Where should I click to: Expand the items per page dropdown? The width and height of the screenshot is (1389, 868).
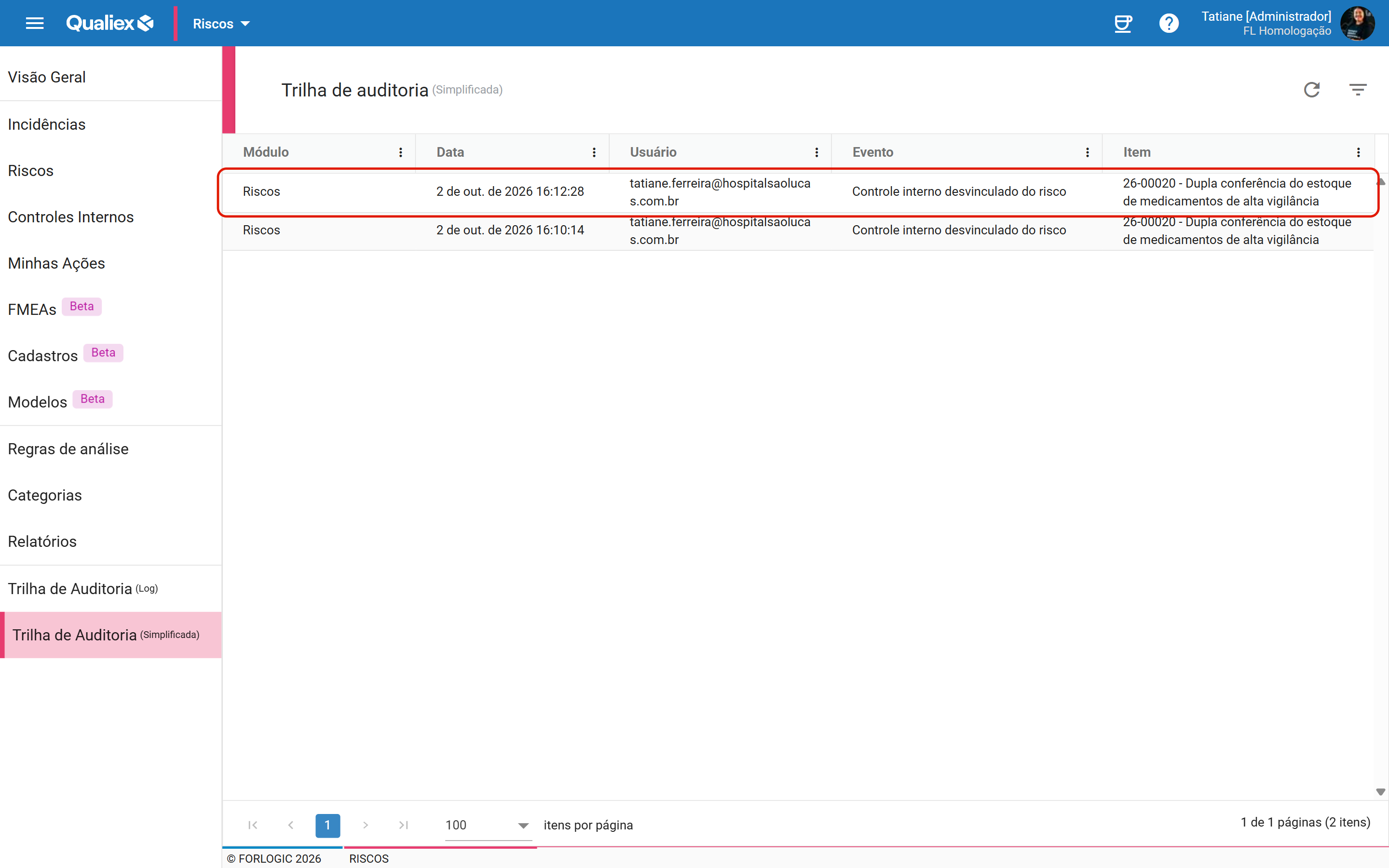point(487,825)
